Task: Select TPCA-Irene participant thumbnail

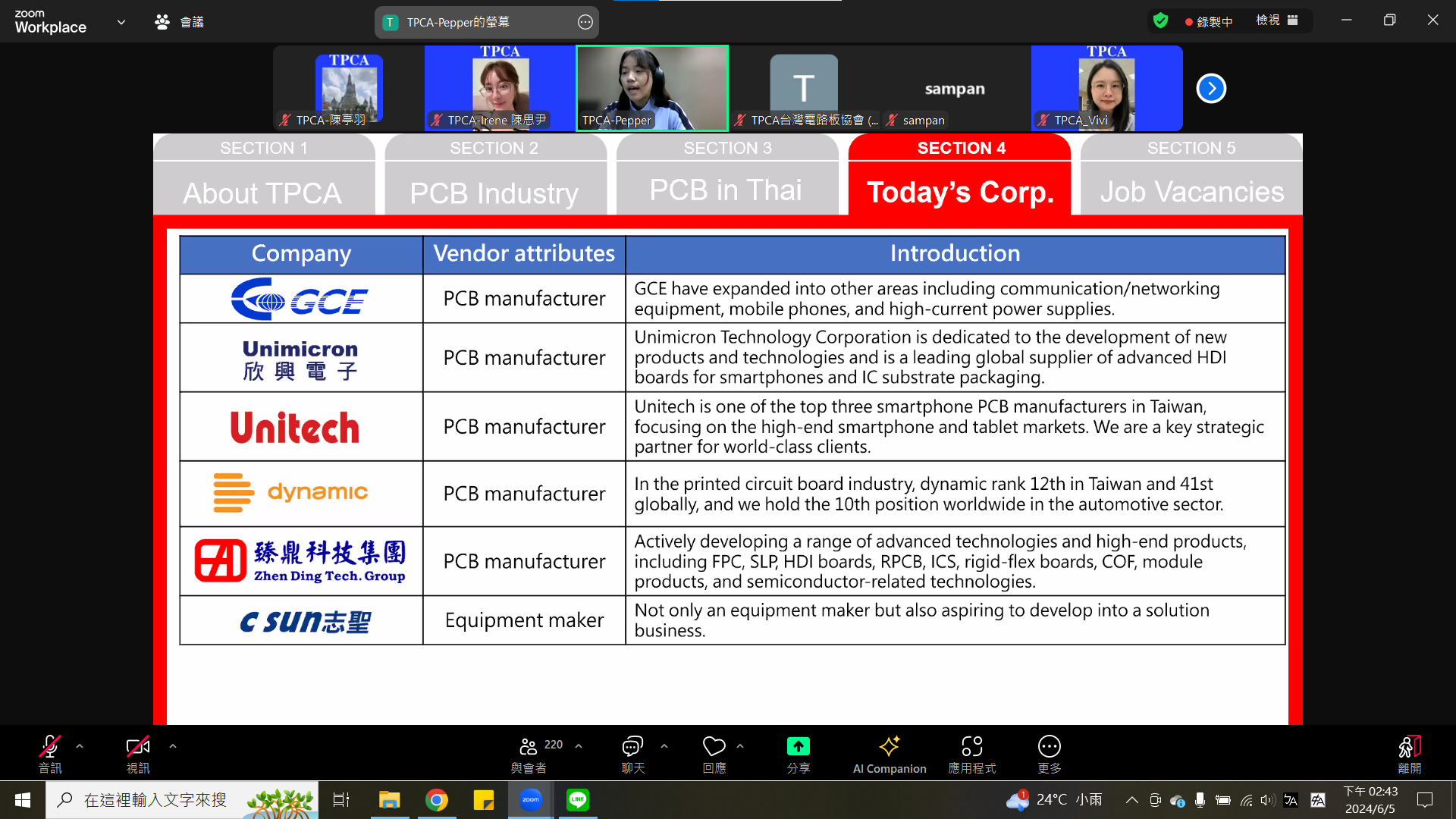Action: click(x=500, y=88)
